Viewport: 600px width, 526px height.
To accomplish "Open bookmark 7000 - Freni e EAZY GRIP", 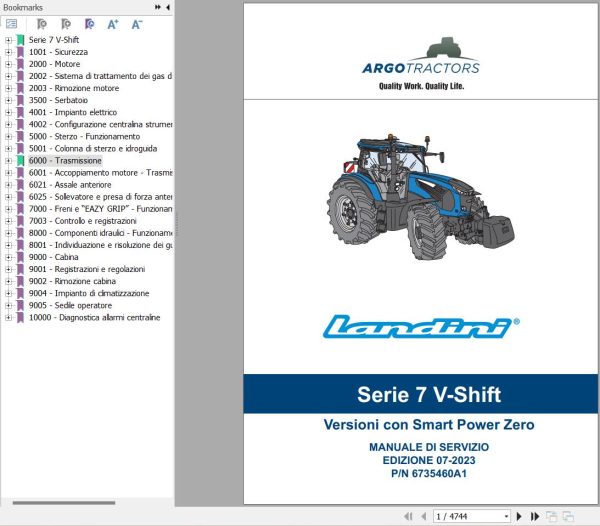I will 100,209.
